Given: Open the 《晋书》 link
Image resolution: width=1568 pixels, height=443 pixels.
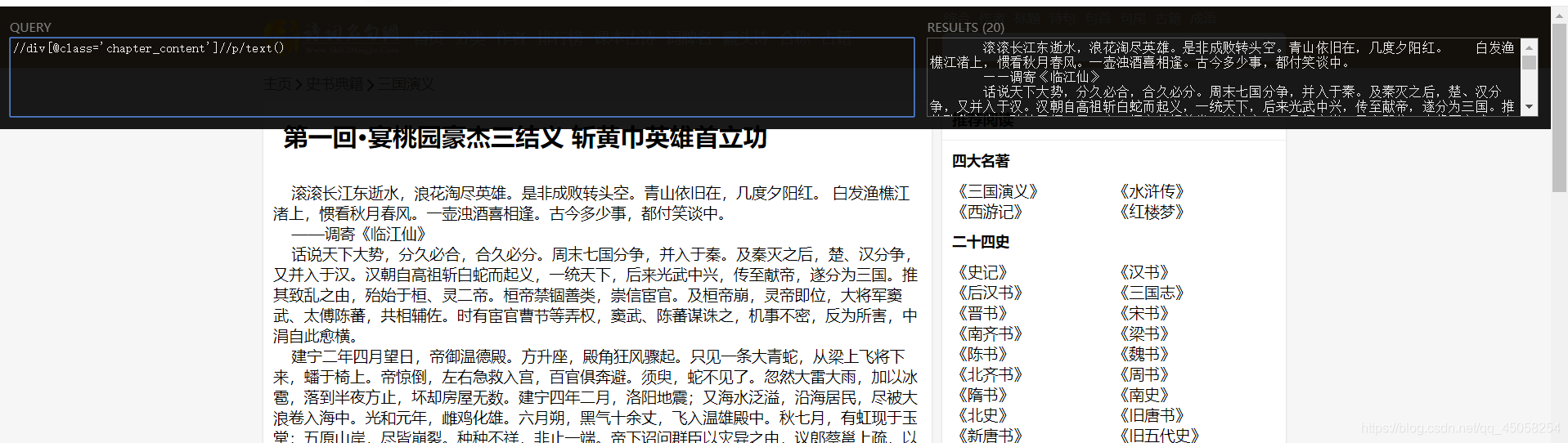Looking at the screenshot, I should [983, 313].
